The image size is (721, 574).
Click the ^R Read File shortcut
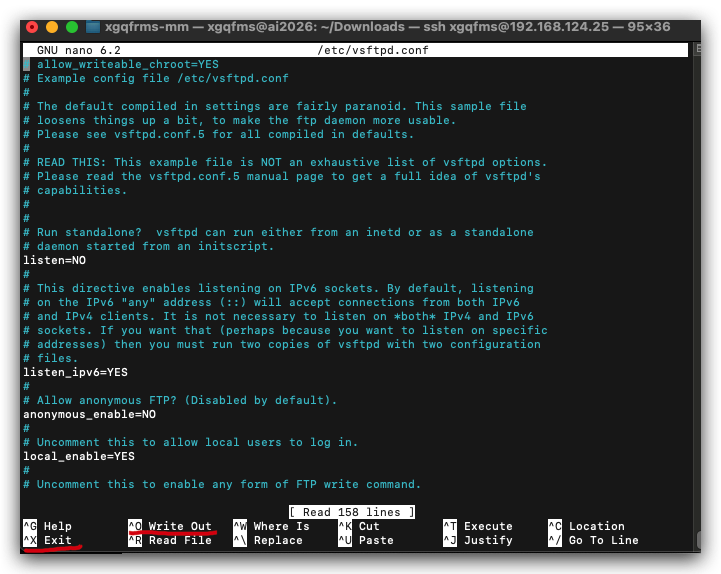click(170, 540)
